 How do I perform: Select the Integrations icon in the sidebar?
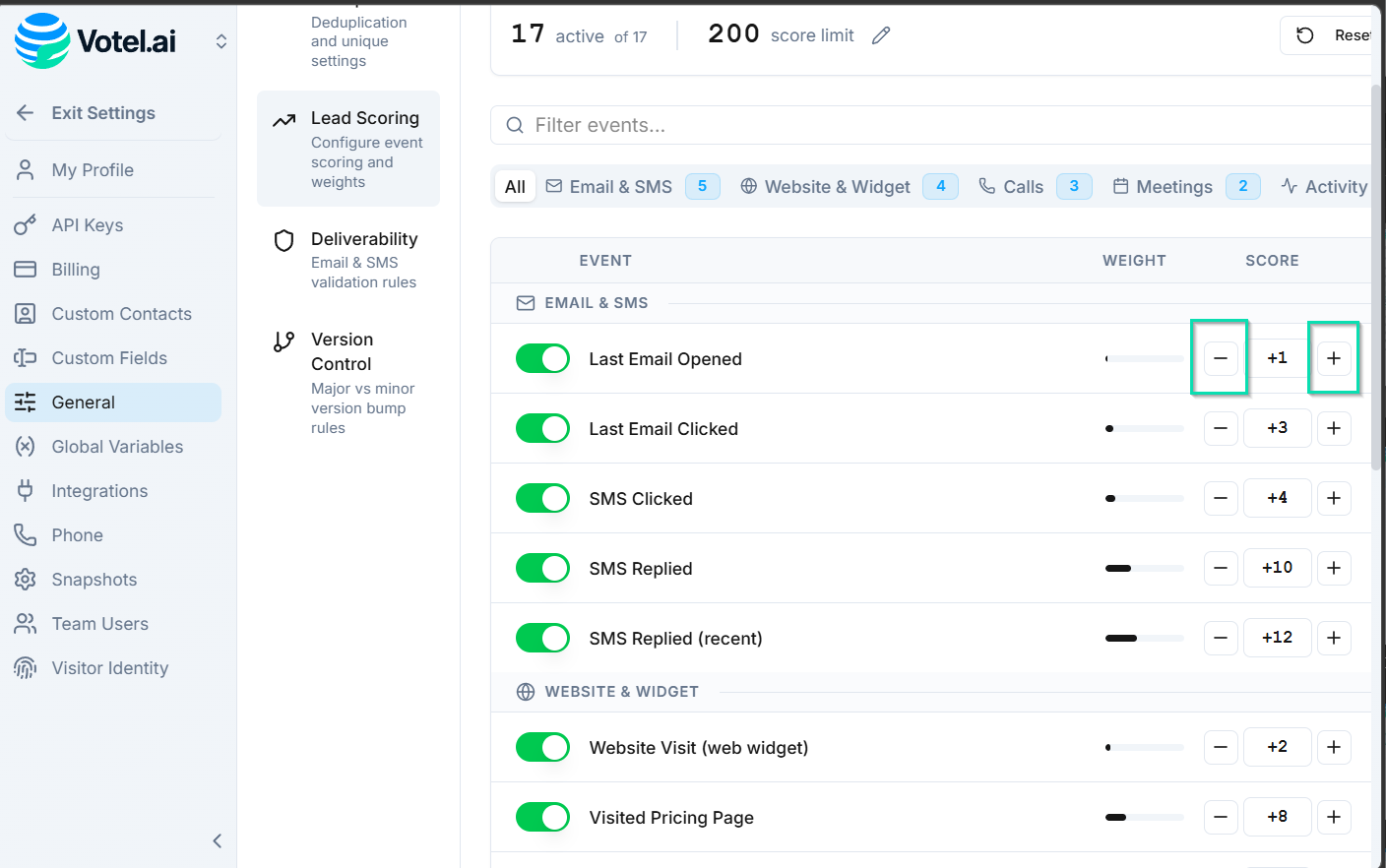coord(25,490)
